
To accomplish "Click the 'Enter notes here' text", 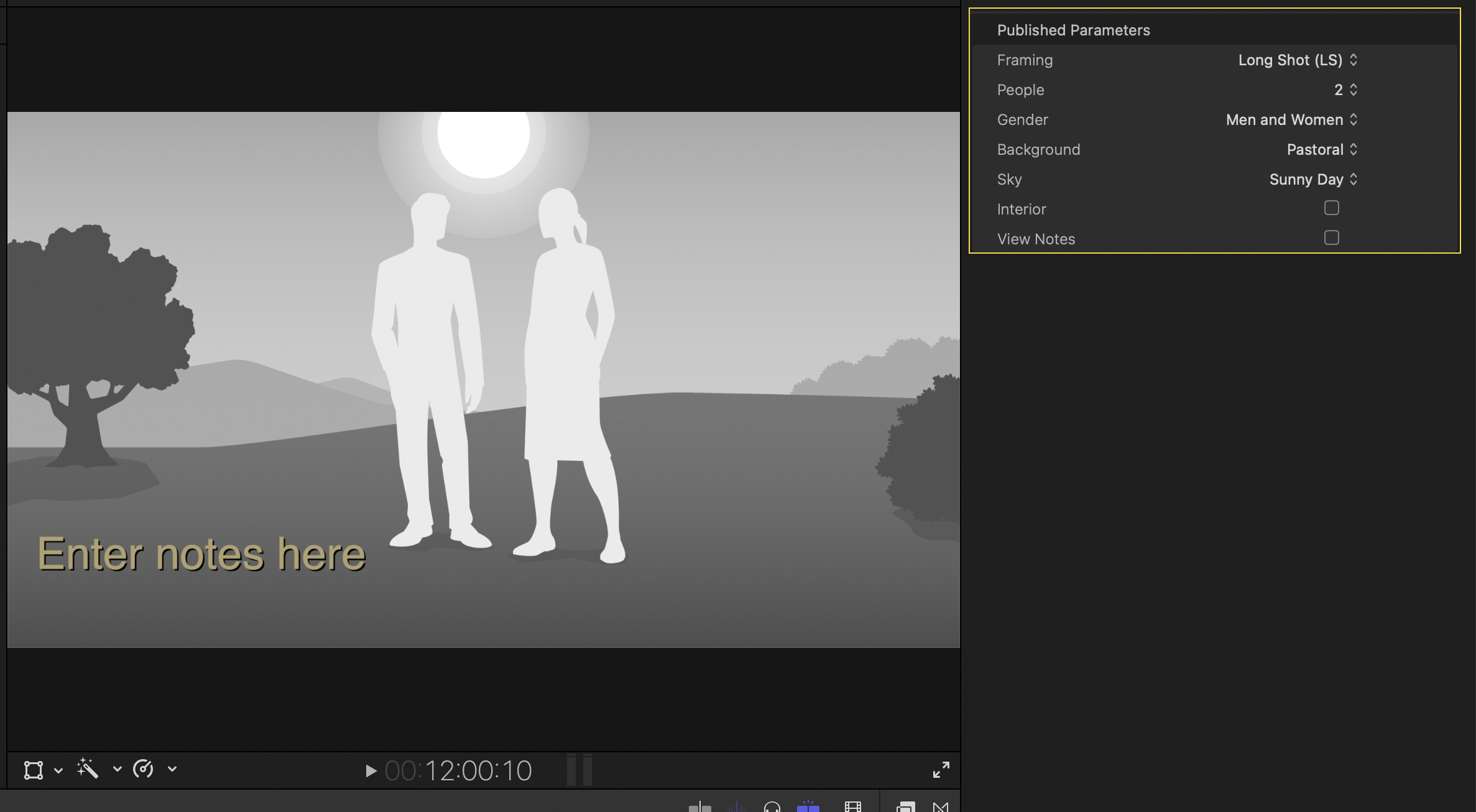I will pyautogui.click(x=201, y=554).
